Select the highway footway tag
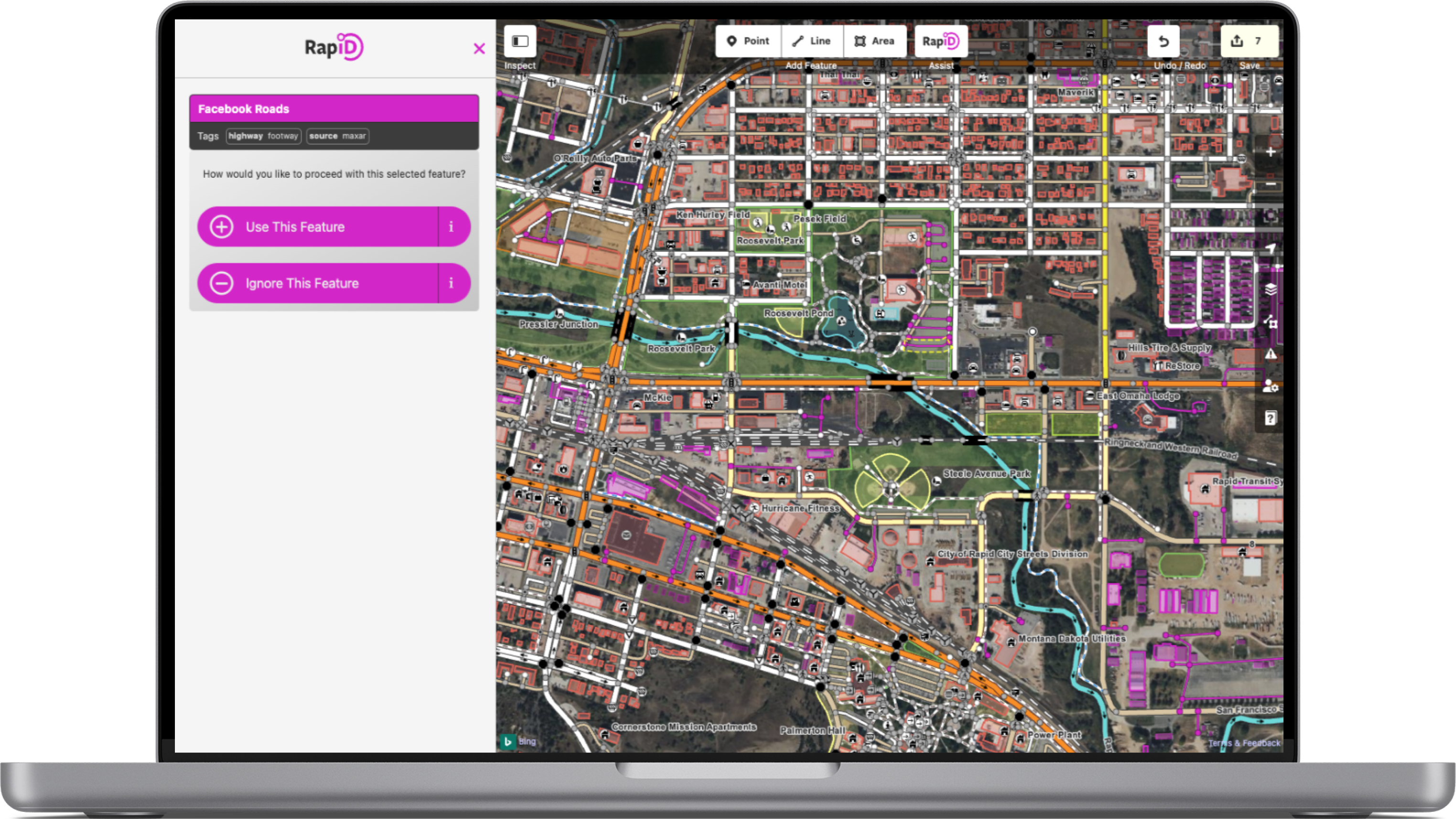The image size is (1456, 819). (263, 136)
